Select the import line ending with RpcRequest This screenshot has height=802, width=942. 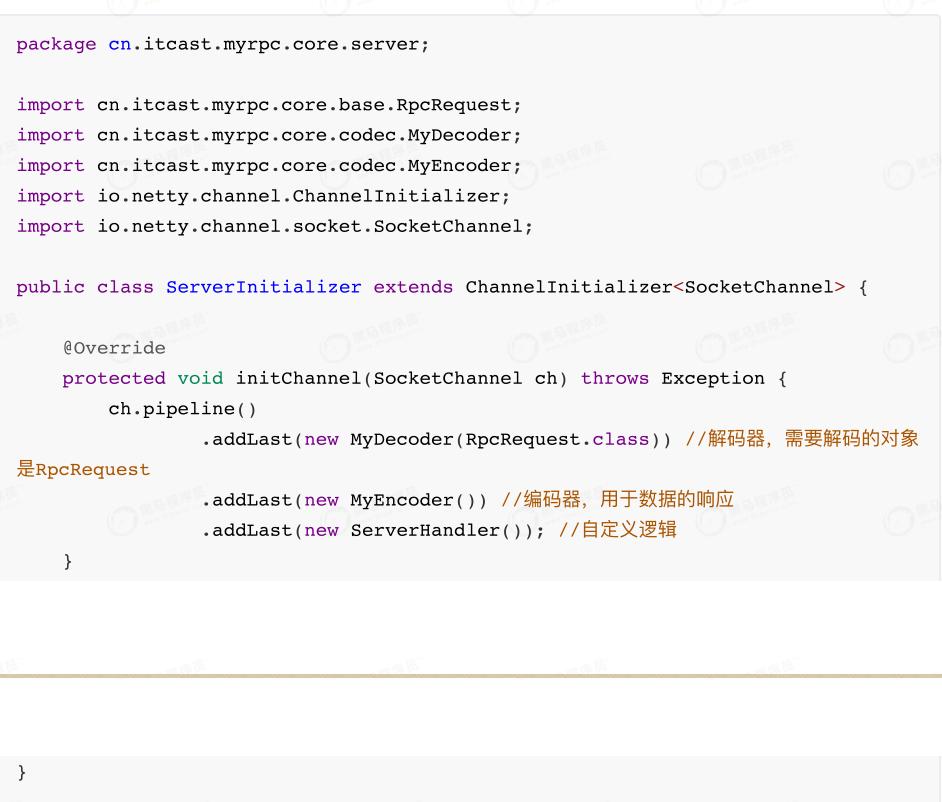click(269, 105)
